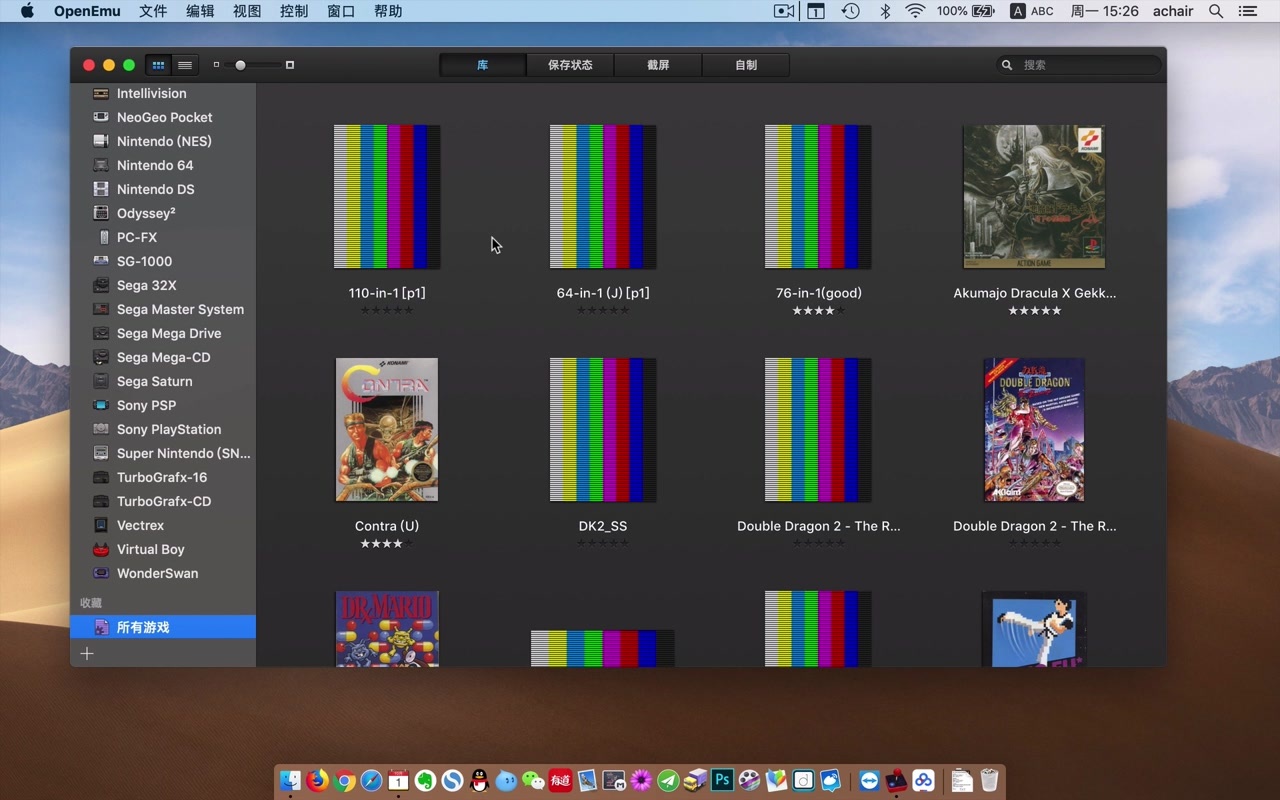Select the Dr. Mario cover art
This screenshot has height=800, width=1280.
tap(387, 629)
